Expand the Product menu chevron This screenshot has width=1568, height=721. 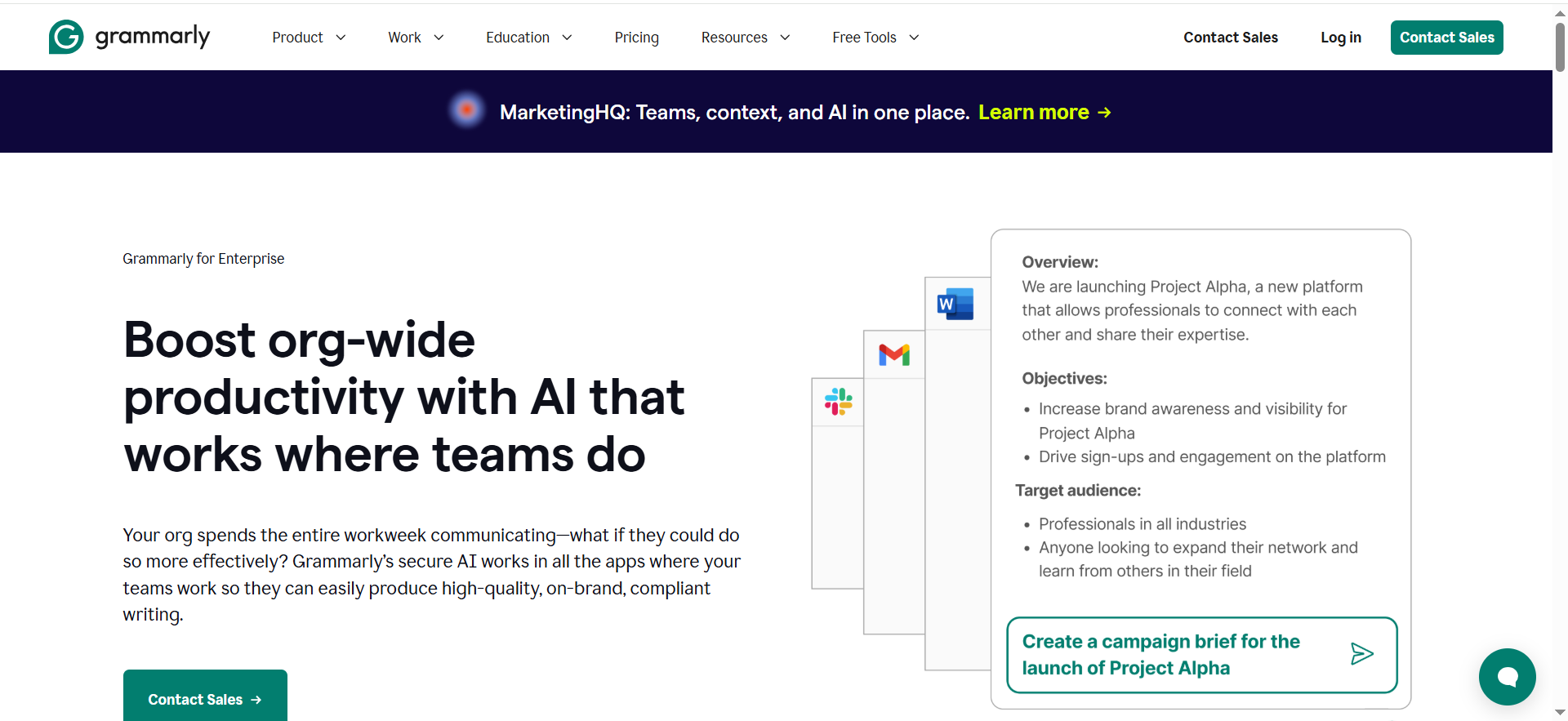tap(341, 38)
